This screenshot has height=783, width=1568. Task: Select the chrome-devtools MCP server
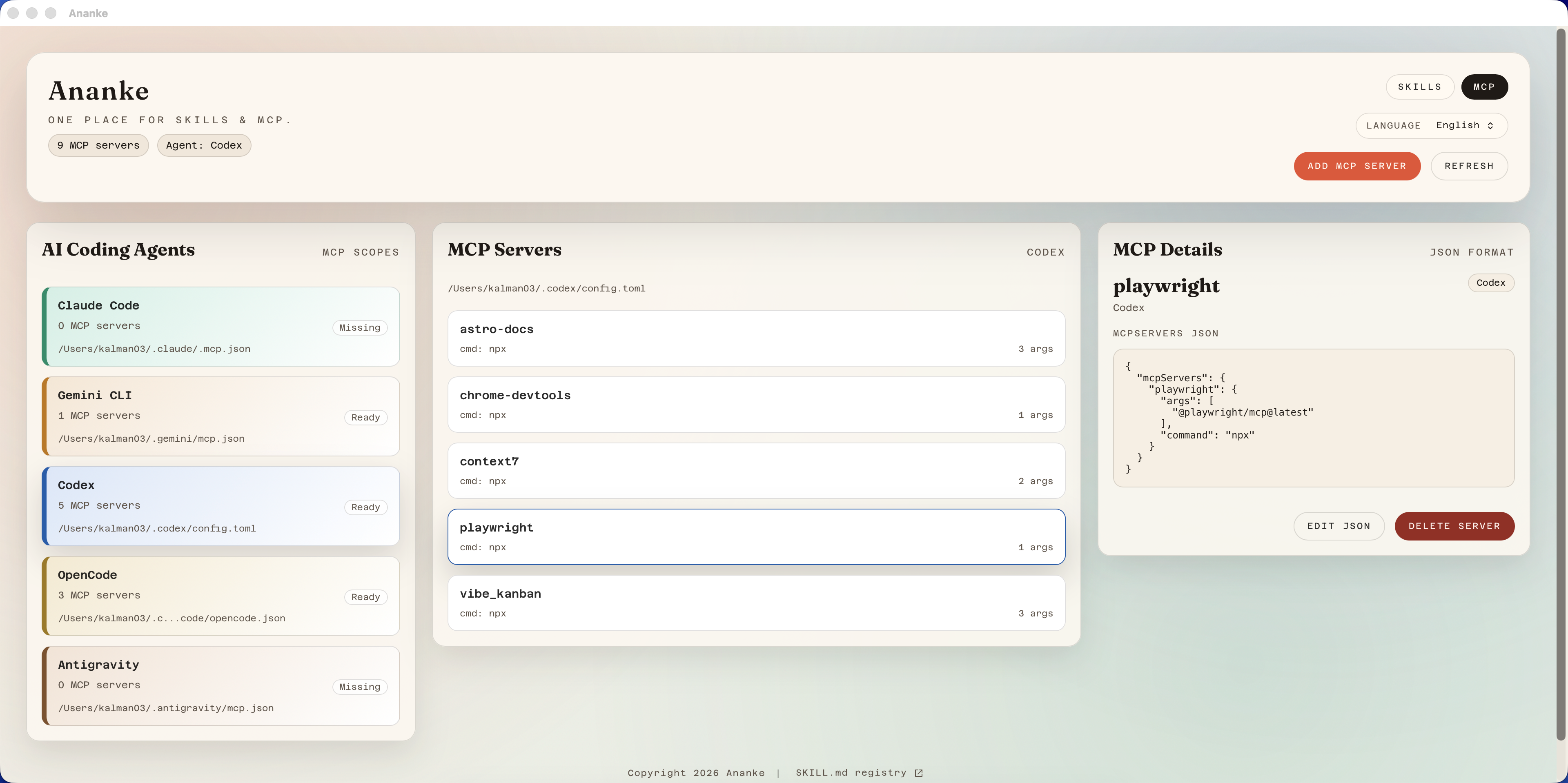coord(755,405)
